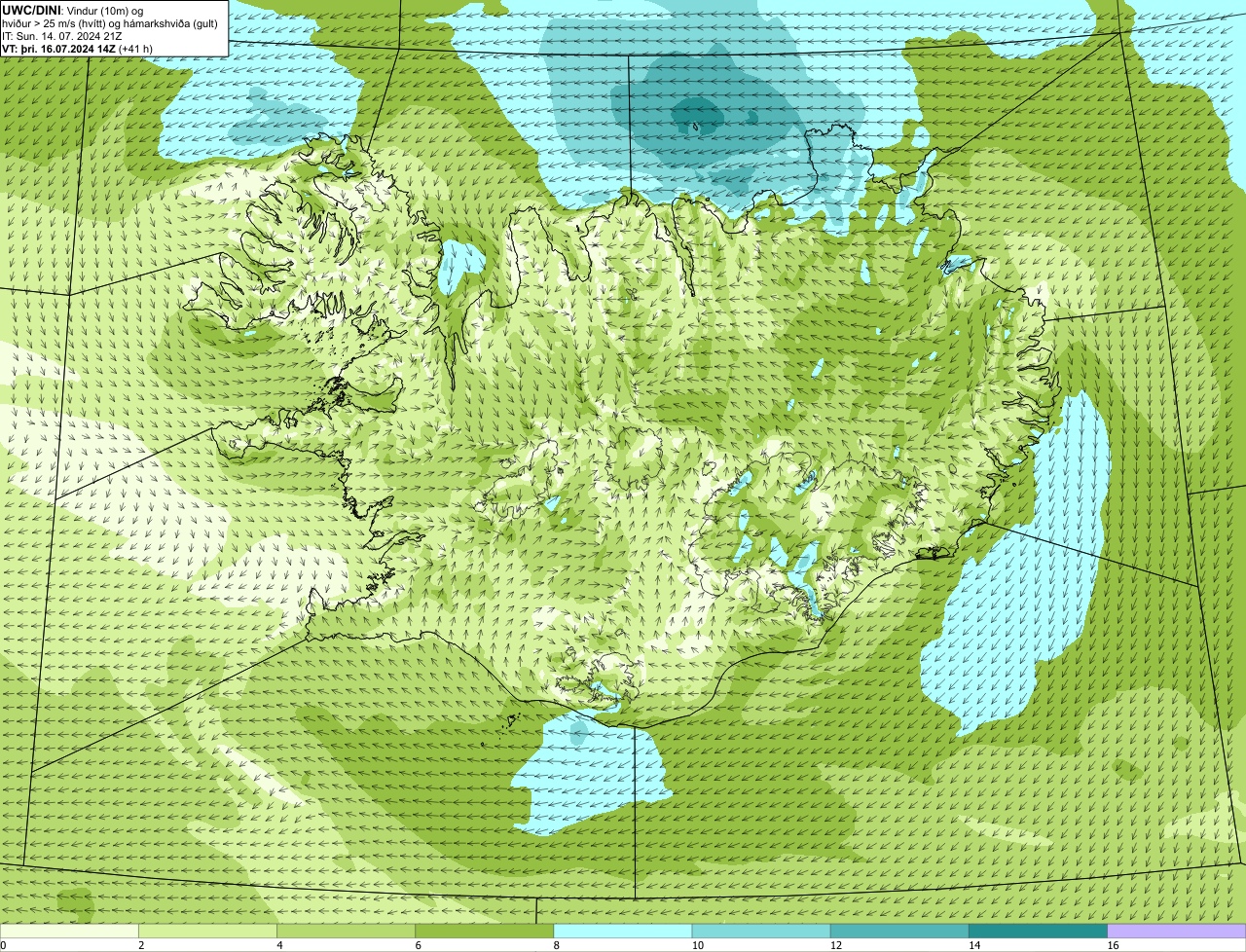Click the legend scale label '12'

pos(835,945)
